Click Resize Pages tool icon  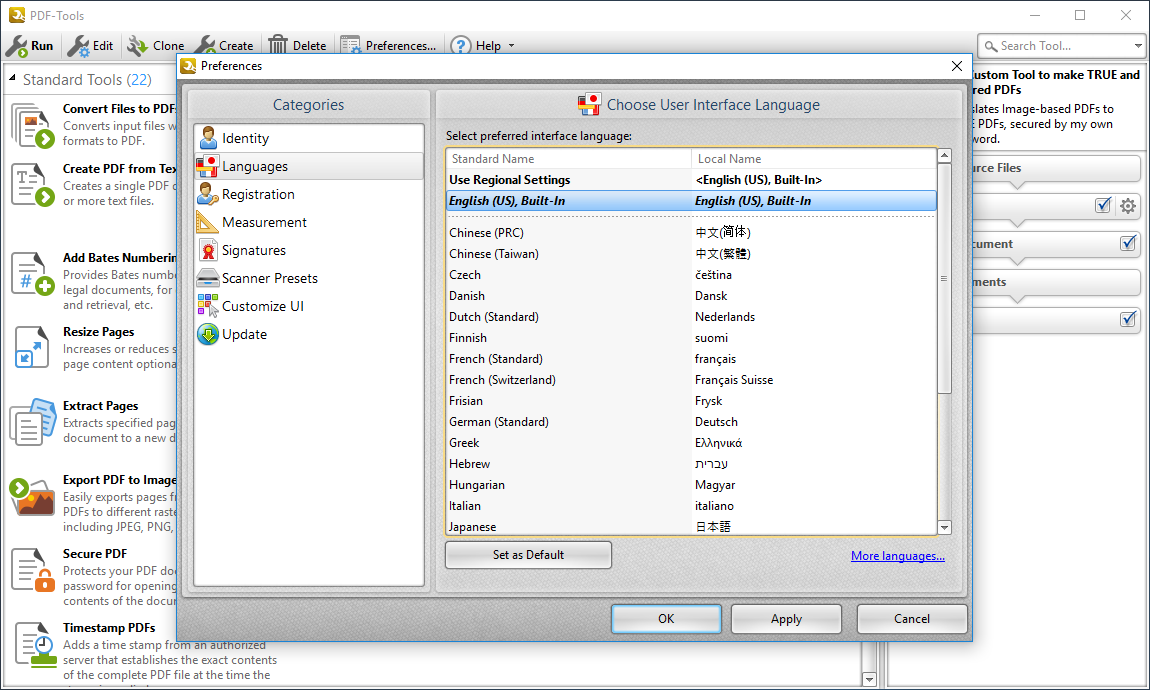32,348
